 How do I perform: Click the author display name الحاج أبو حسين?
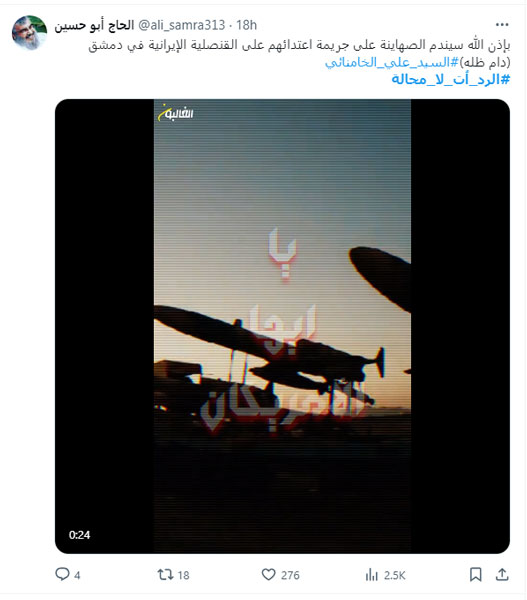(94, 26)
